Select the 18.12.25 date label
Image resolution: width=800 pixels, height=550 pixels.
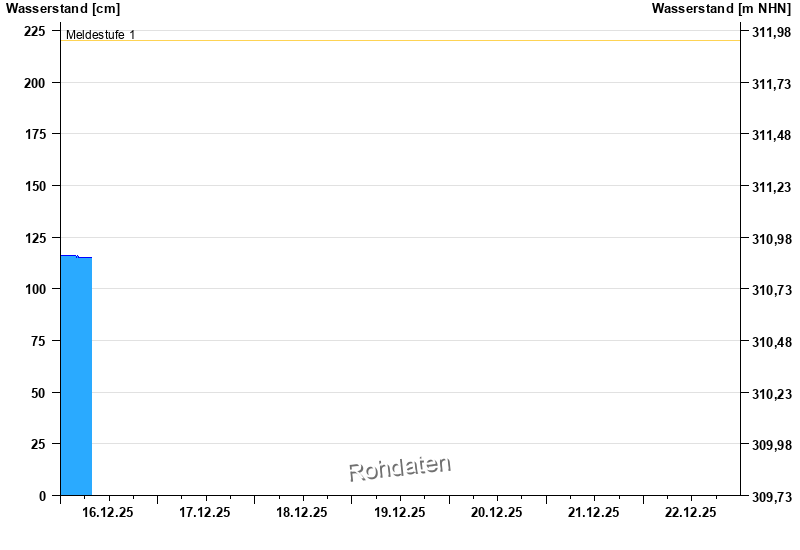click(302, 512)
